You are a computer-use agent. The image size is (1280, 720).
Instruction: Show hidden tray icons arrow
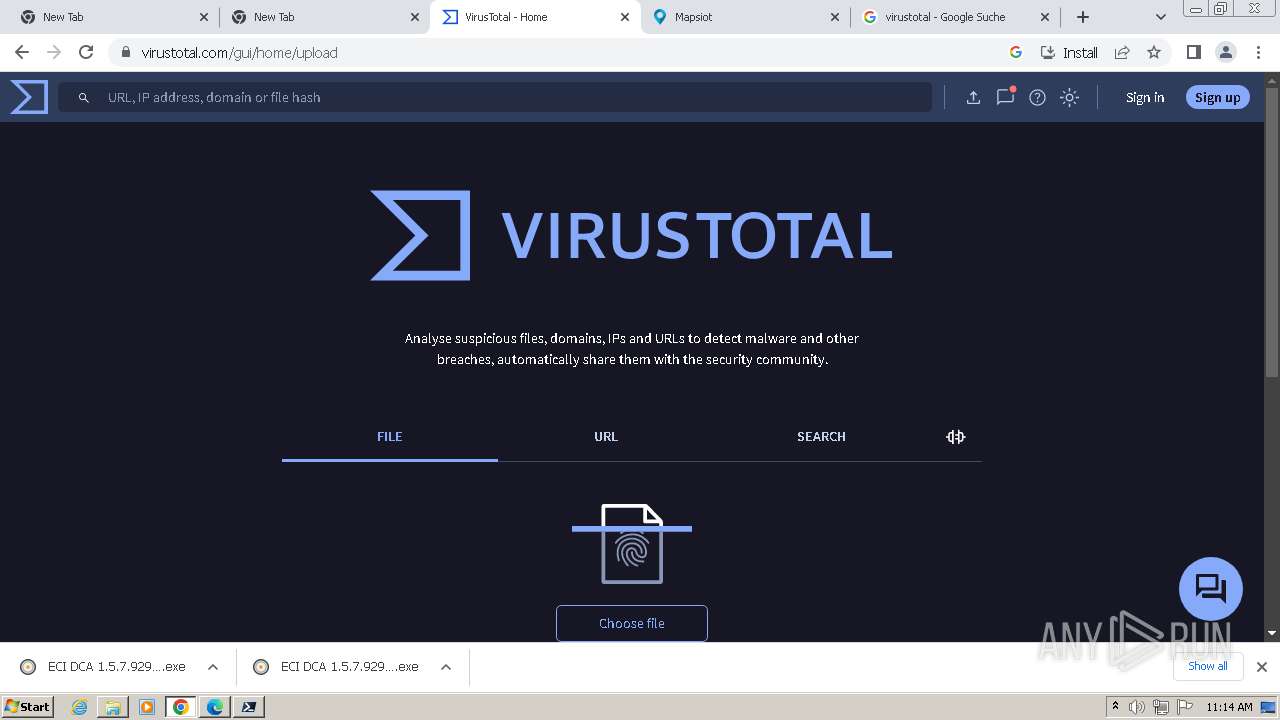[1115, 706]
